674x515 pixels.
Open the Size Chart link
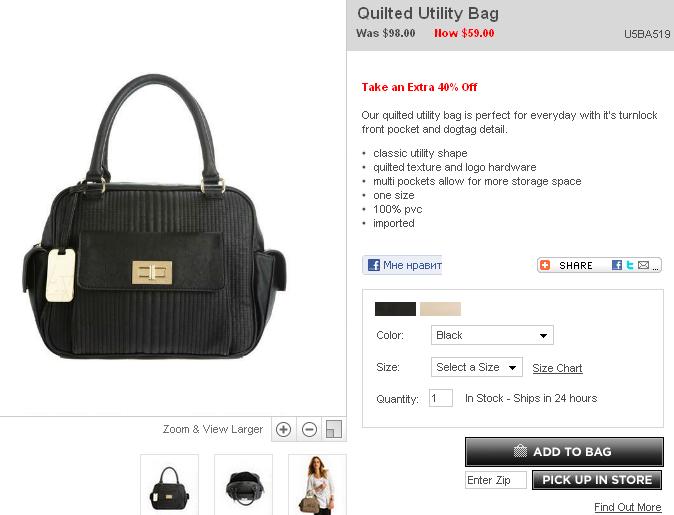[557, 368]
